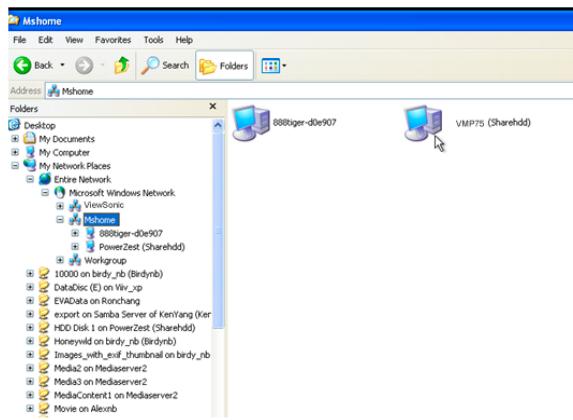Click the Entire Network globe icon
Screen dimensions: 573x420
point(45,179)
